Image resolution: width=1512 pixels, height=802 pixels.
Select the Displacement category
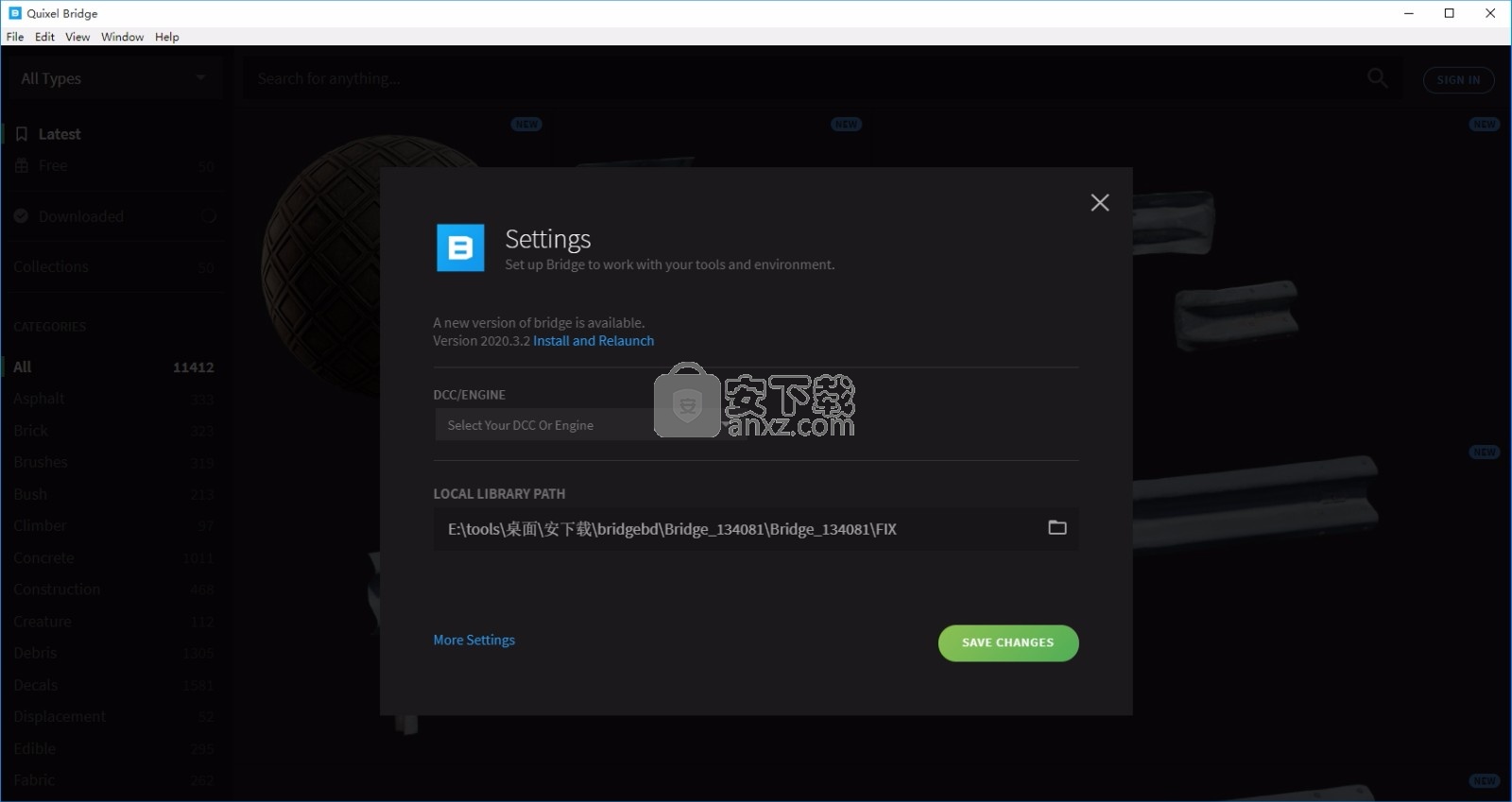point(114,717)
